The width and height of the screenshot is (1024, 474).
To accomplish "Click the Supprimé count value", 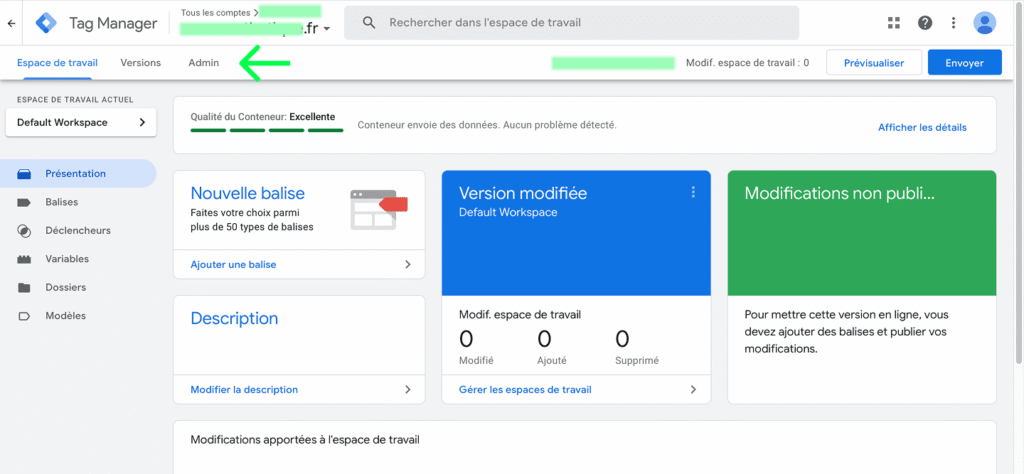I will pos(622,339).
